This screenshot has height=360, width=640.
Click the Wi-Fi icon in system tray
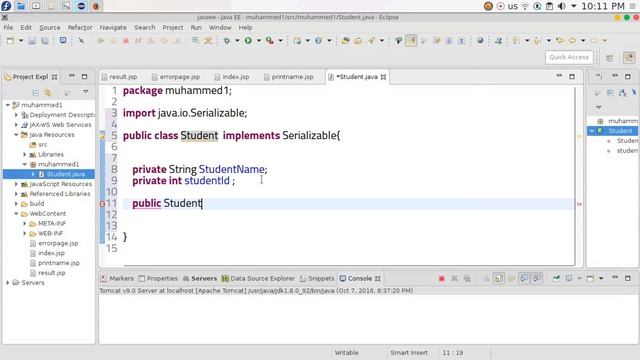coord(525,6)
